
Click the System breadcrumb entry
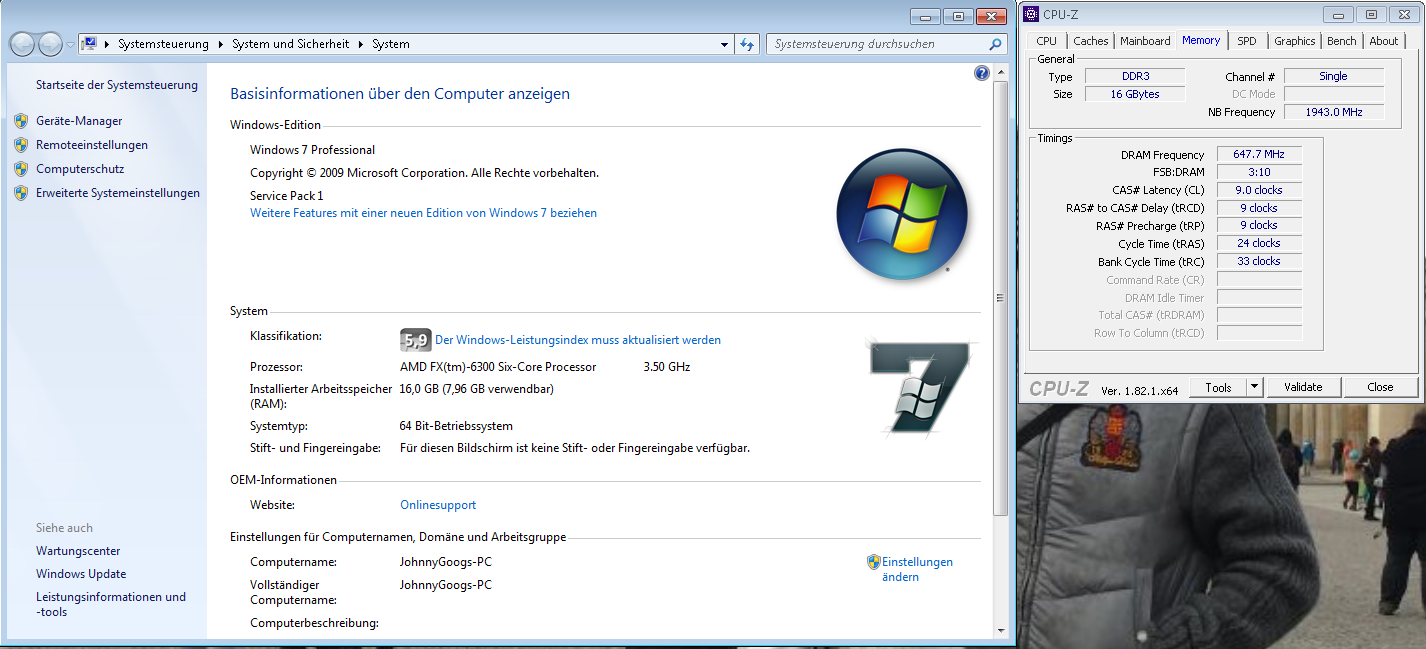coord(391,44)
